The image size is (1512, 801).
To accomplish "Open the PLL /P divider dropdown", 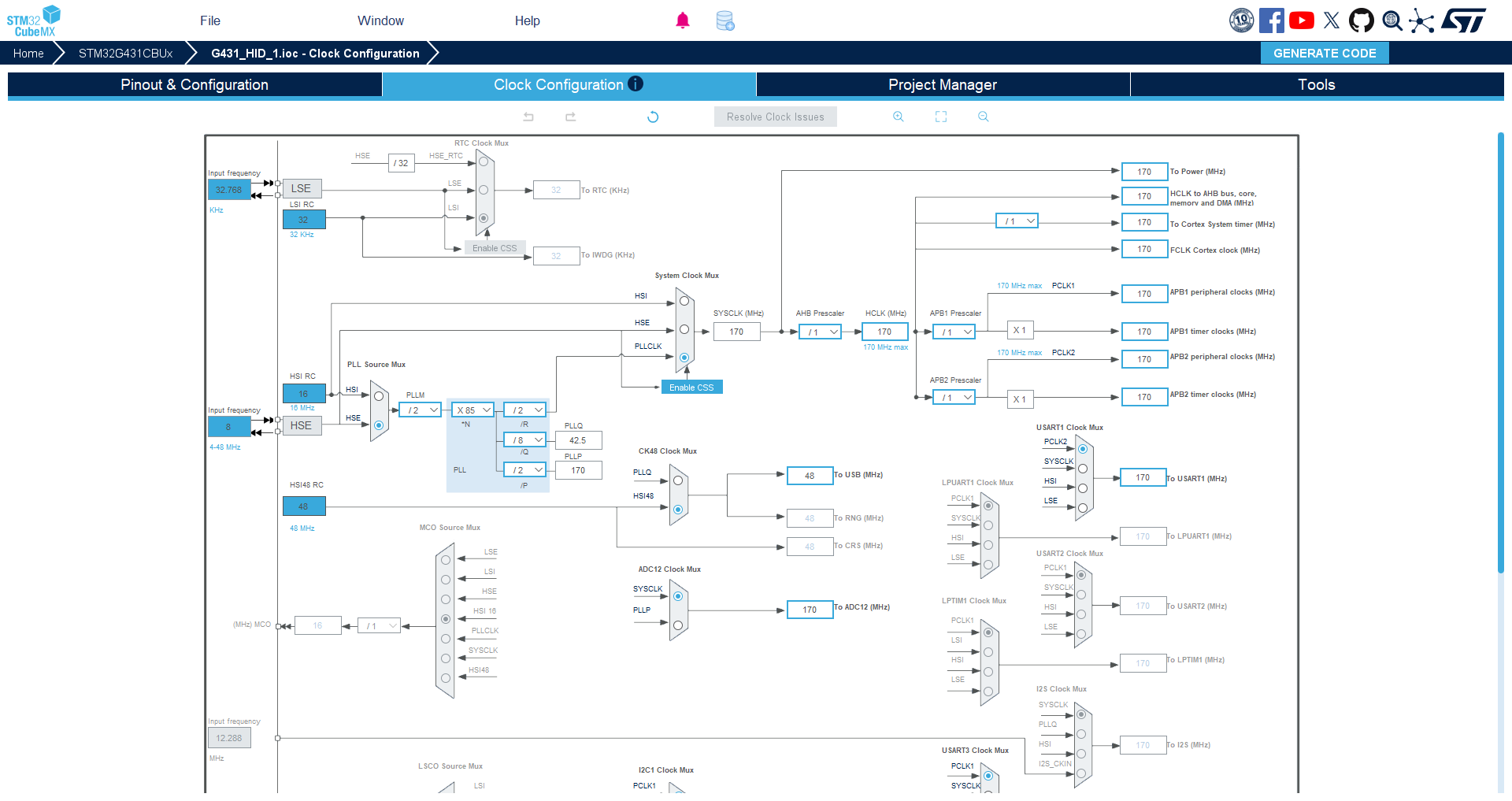I will [524, 469].
